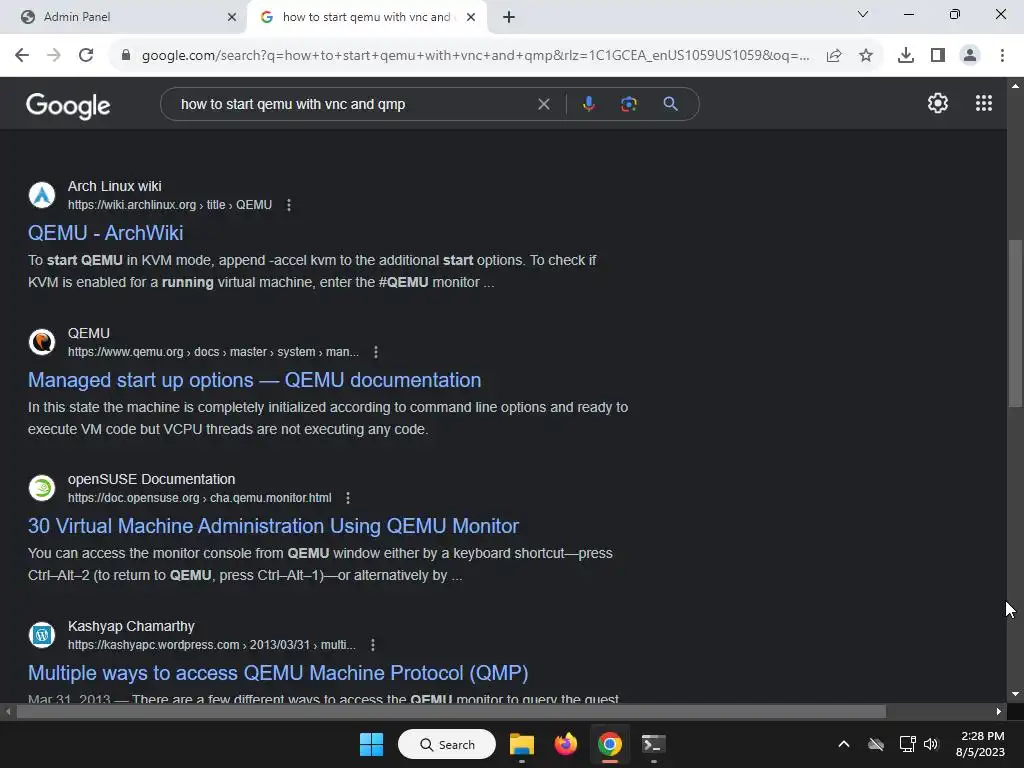
Task: Open clock and date panel
Action: tap(980, 744)
